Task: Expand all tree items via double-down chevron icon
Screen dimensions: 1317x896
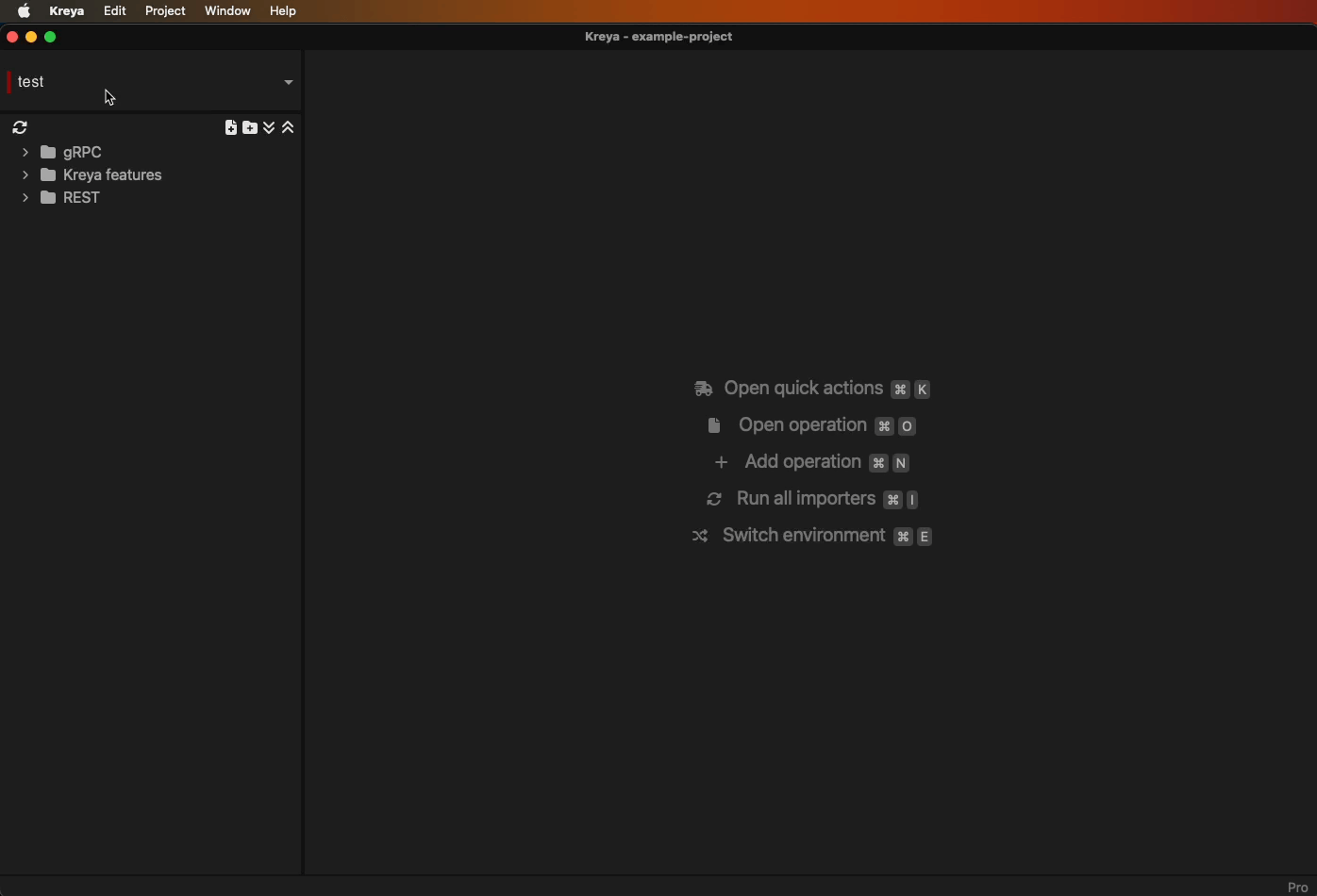Action: pyautogui.click(x=269, y=127)
